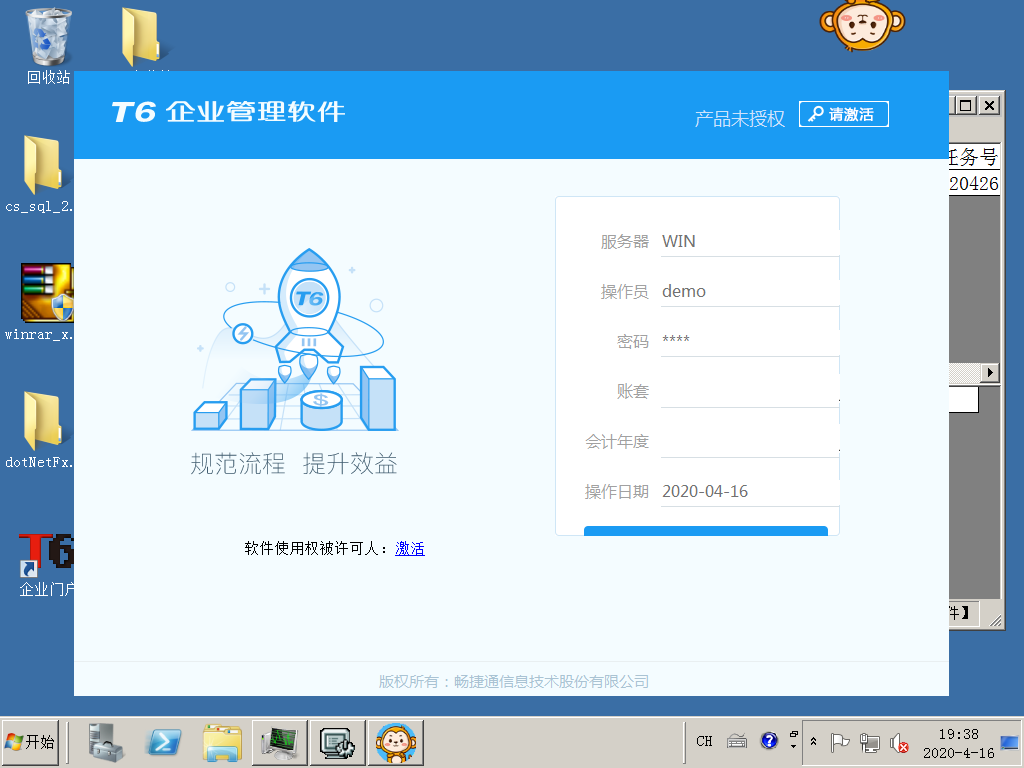
Task: Click the 操作日期 field showing 2020-04-16
Action: [750, 492]
